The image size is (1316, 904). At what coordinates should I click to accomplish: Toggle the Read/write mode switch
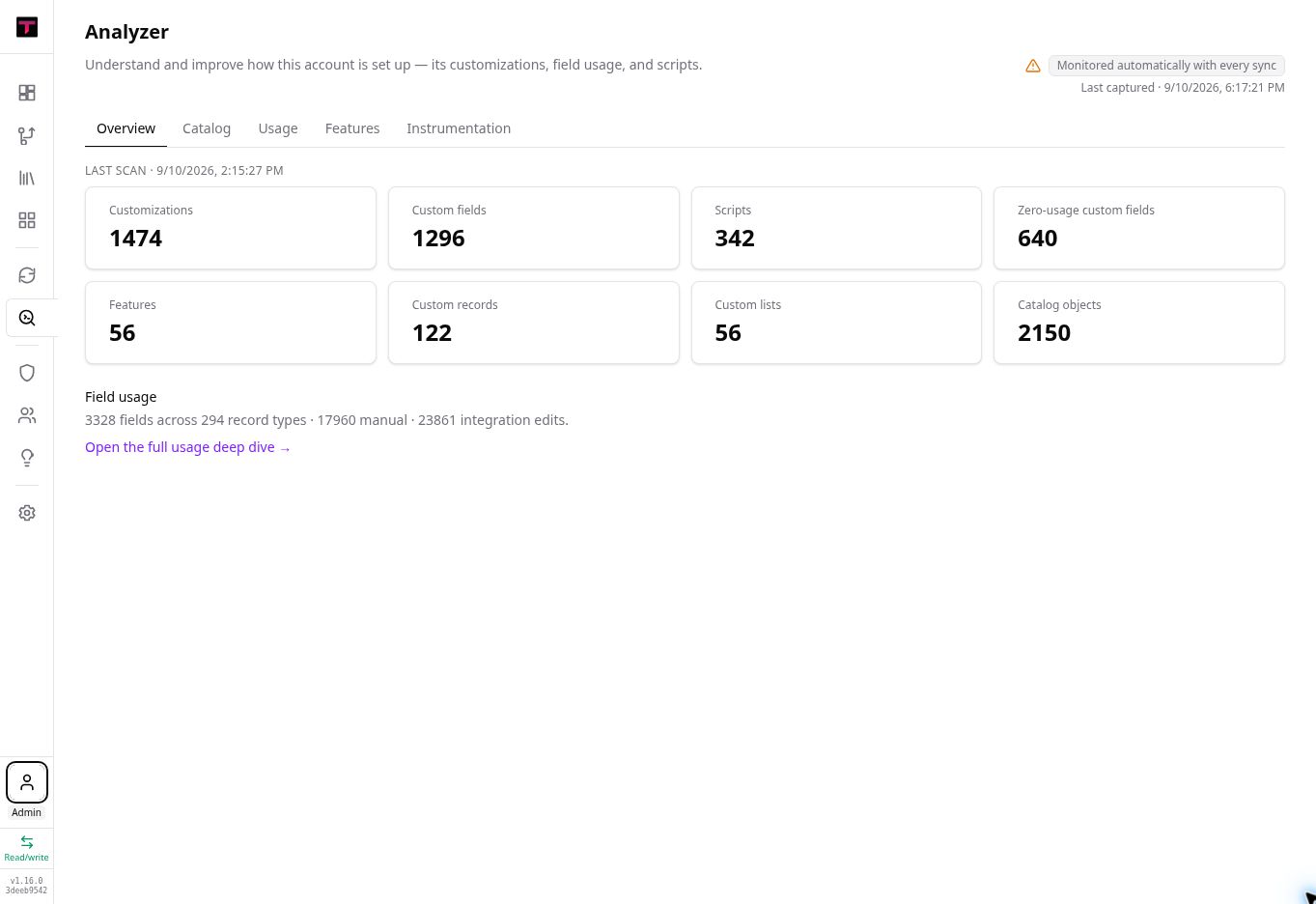27,848
